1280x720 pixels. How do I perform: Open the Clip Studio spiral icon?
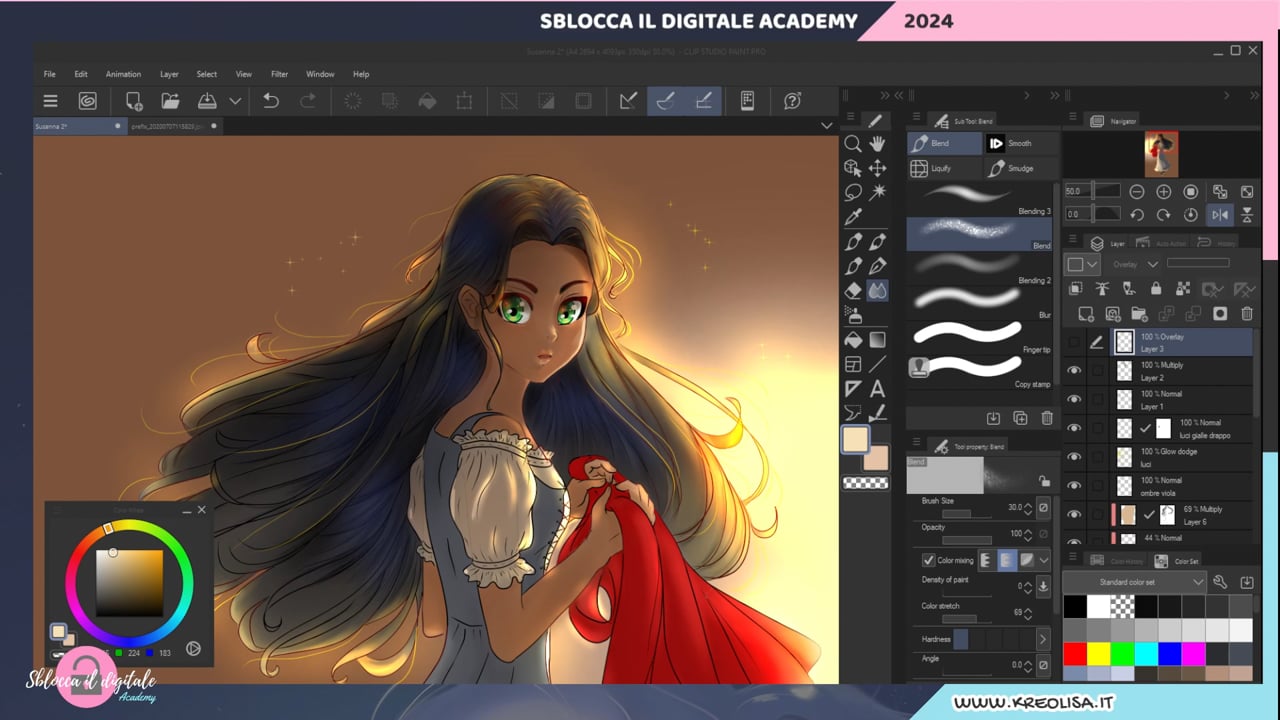point(87,100)
